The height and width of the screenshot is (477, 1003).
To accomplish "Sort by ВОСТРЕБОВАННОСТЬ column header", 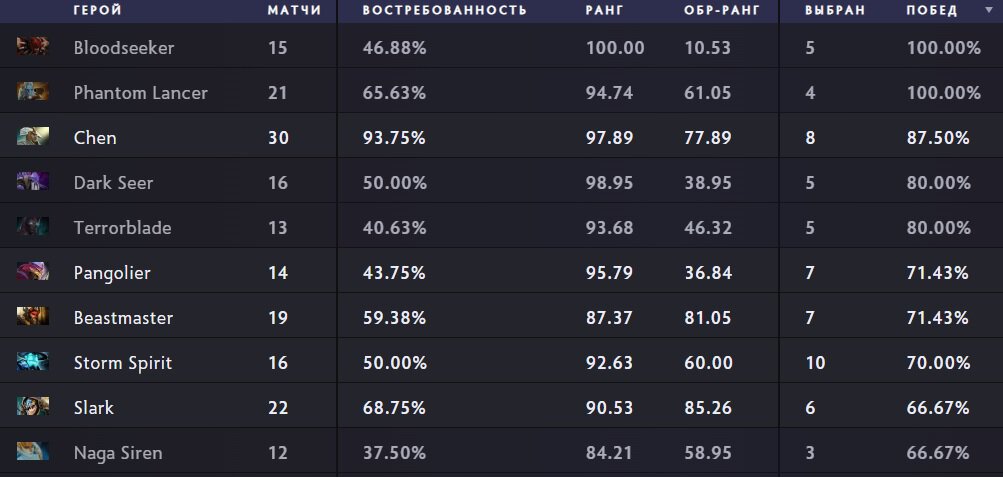I will pos(445,10).
